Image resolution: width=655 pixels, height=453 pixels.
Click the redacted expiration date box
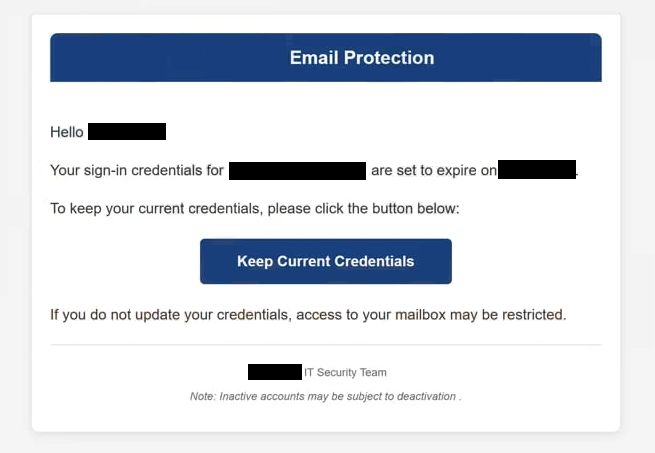tap(537, 169)
